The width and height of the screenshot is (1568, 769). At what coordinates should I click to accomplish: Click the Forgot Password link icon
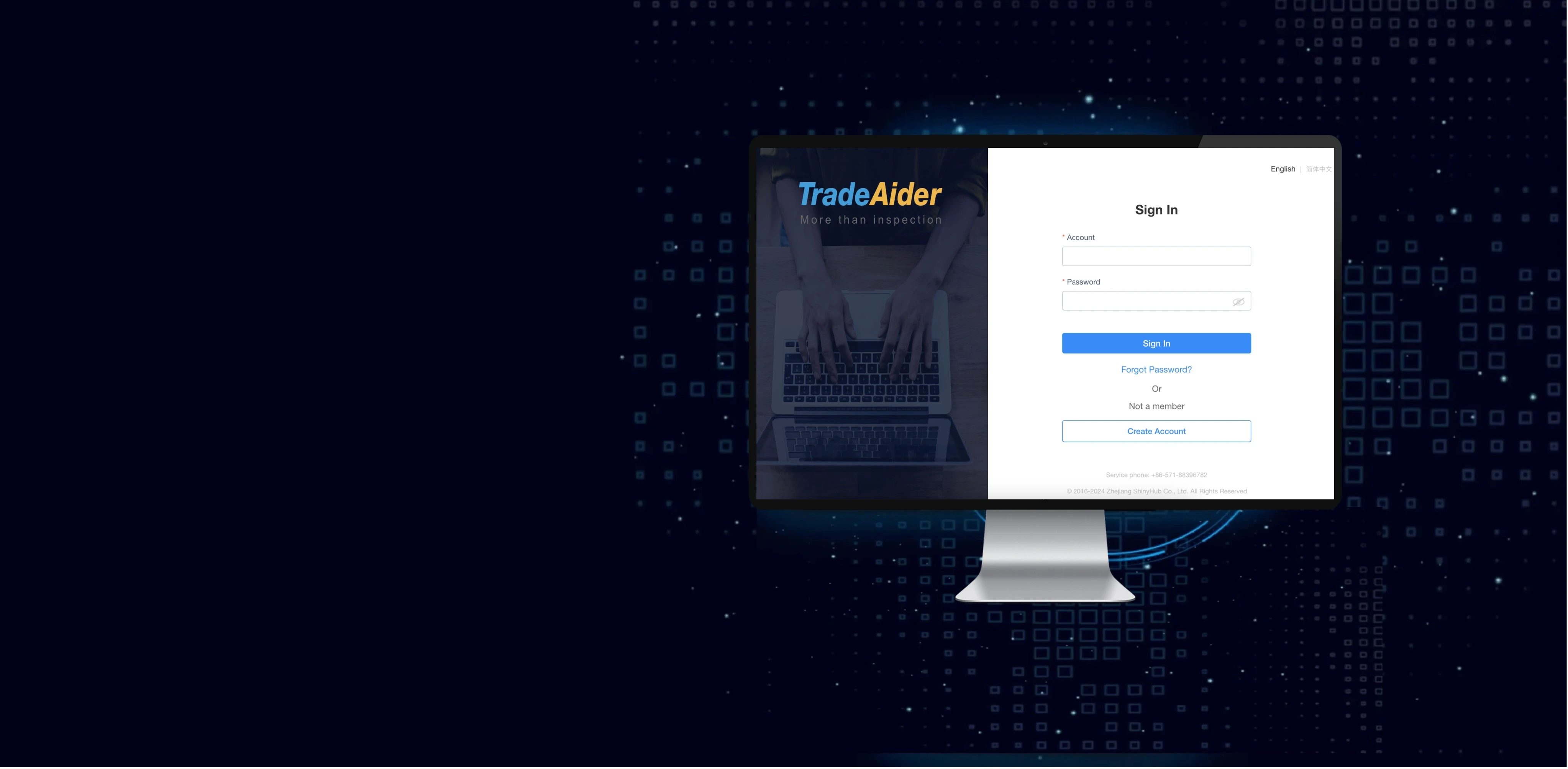pyautogui.click(x=1156, y=370)
